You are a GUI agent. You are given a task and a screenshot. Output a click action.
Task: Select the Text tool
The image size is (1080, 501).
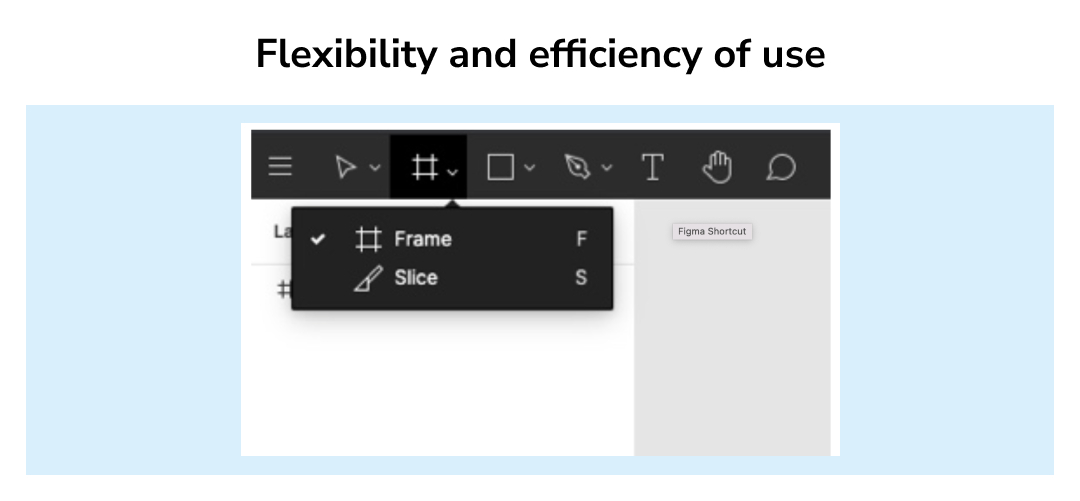coord(652,167)
